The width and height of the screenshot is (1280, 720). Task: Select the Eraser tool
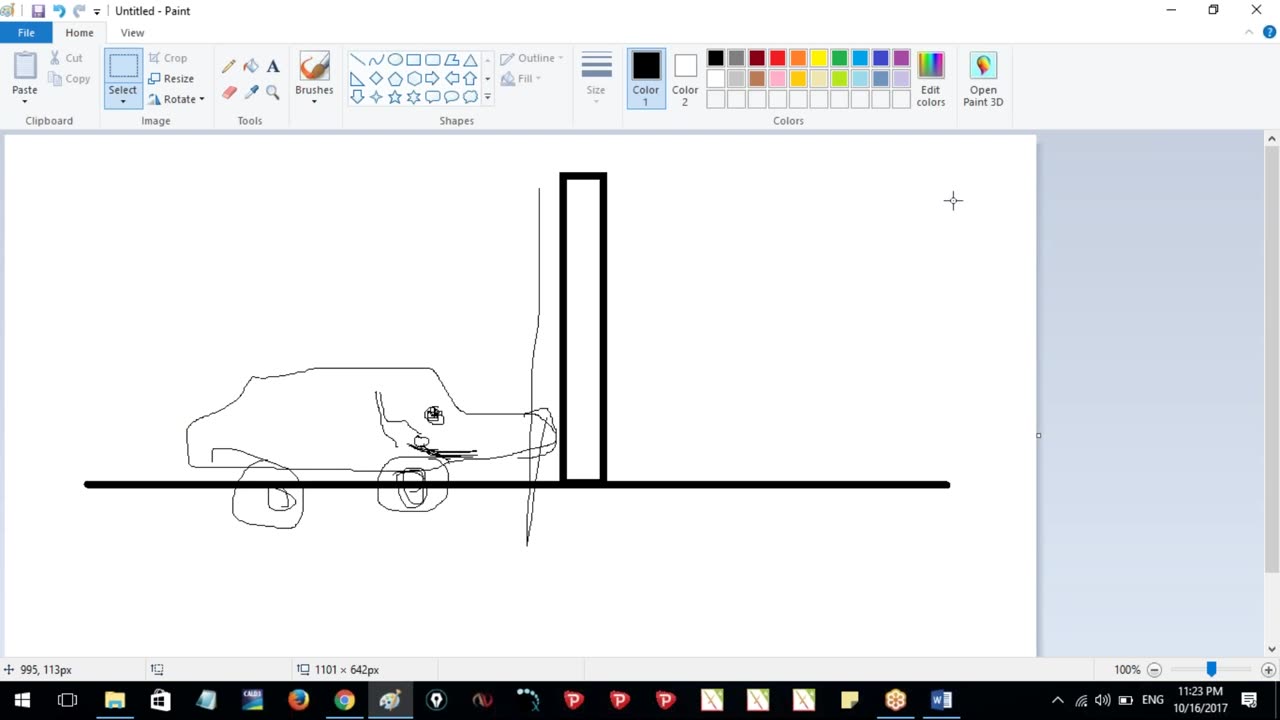pos(229,92)
